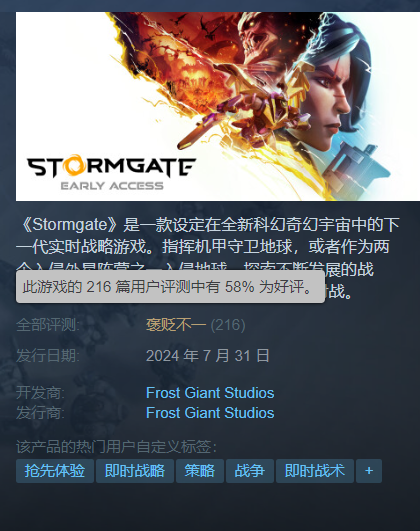Image resolution: width=420 pixels, height=531 pixels.
Task: Click the 全部评测 label
Action: [x=48, y=325]
